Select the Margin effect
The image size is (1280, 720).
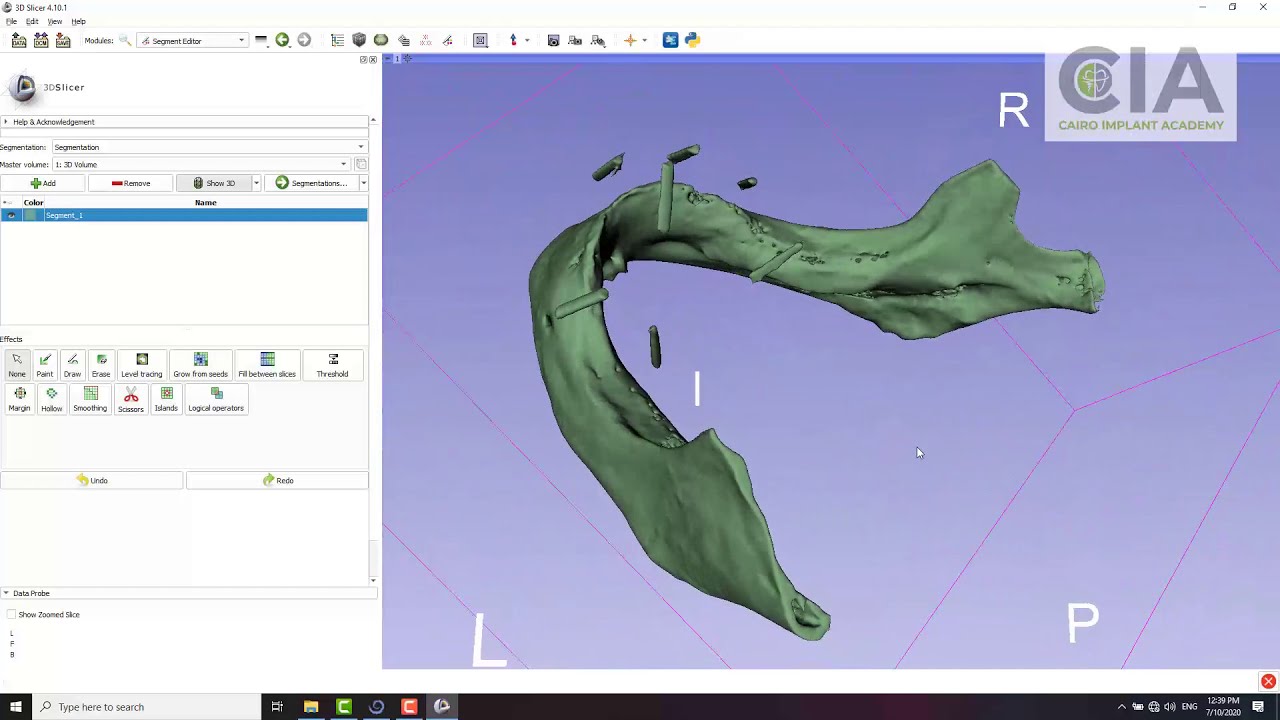pyautogui.click(x=19, y=399)
